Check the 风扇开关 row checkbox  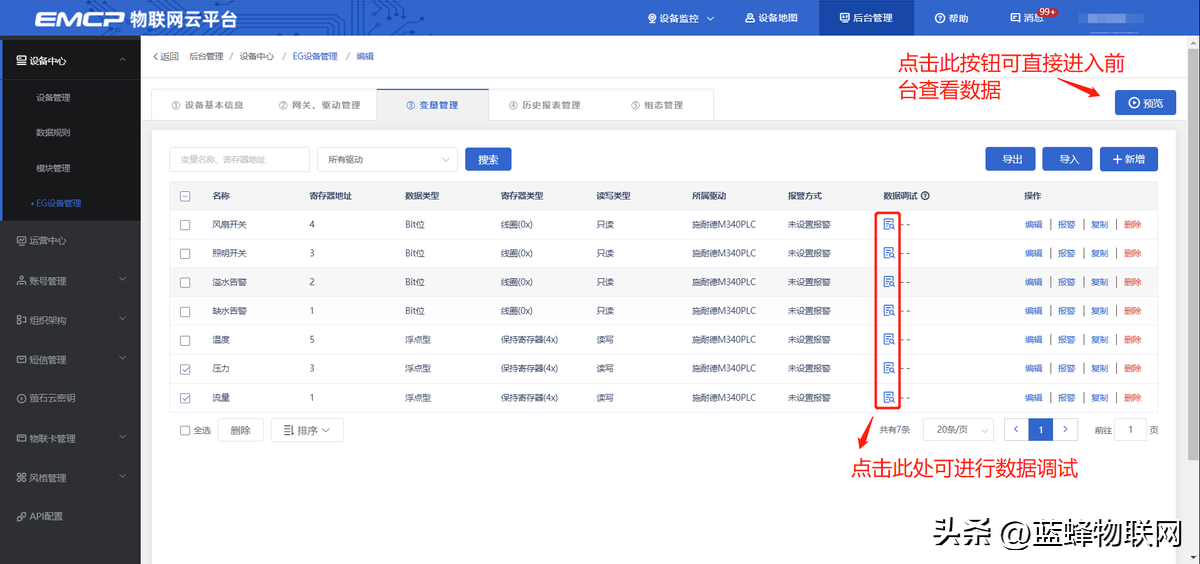coord(185,225)
